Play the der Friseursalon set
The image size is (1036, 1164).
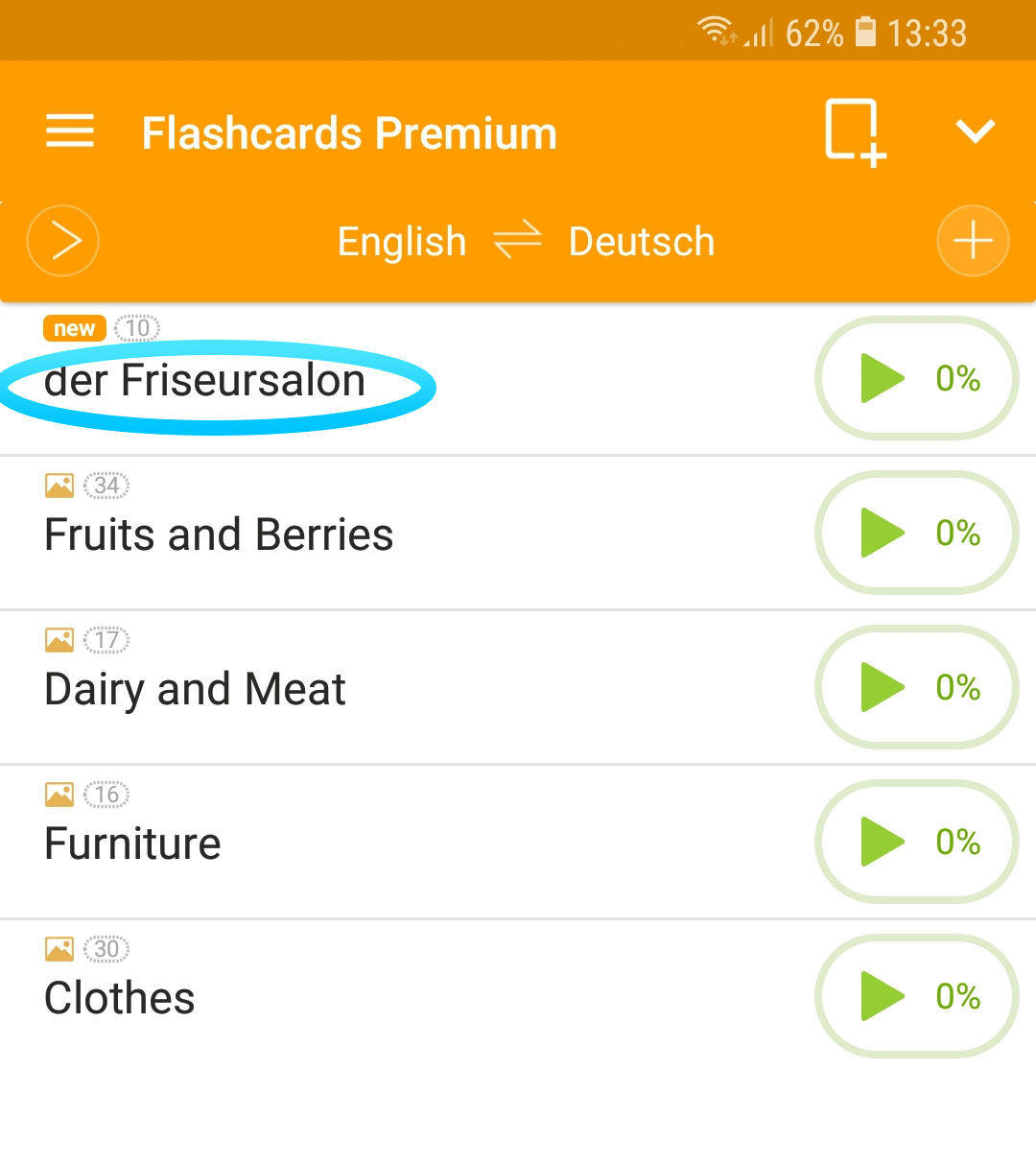pyautogui.click(x=916, y=378)
